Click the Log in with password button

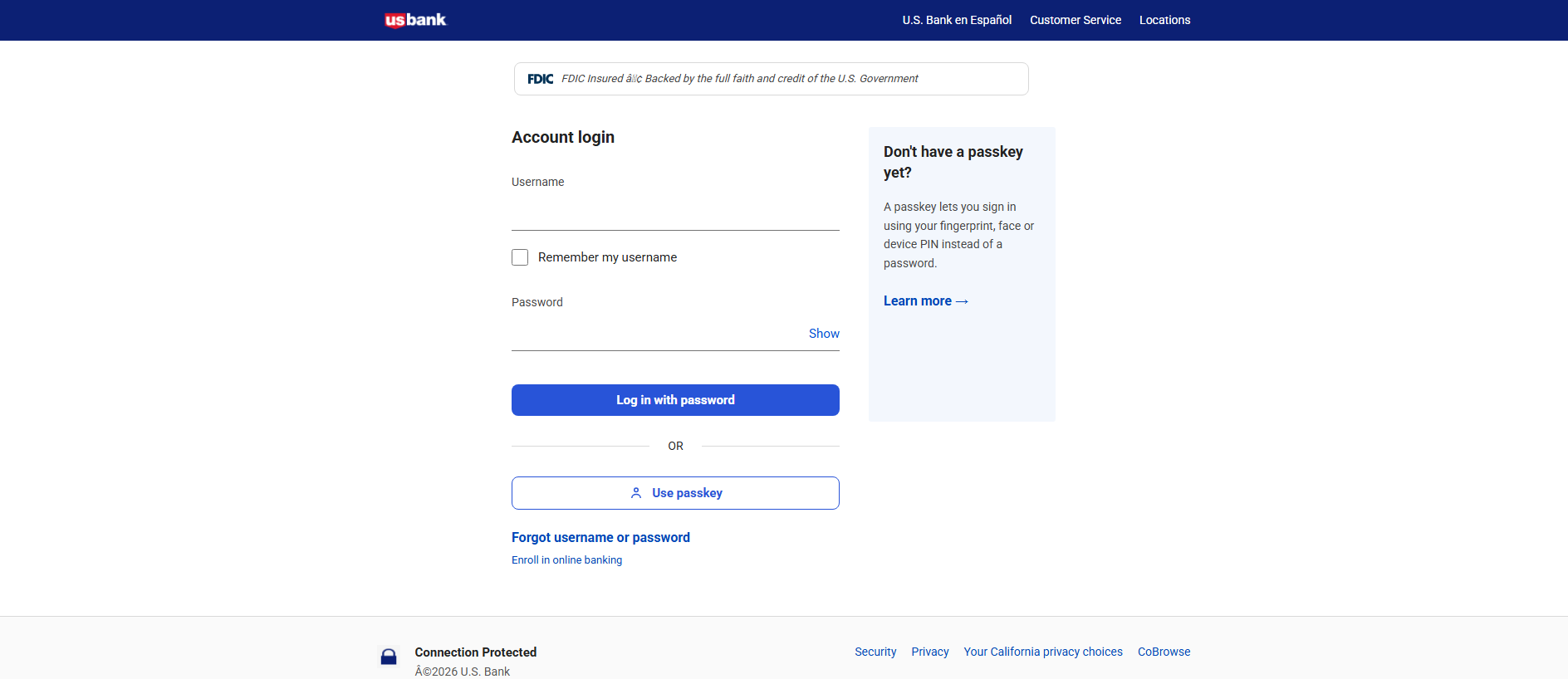click(675, 400)
